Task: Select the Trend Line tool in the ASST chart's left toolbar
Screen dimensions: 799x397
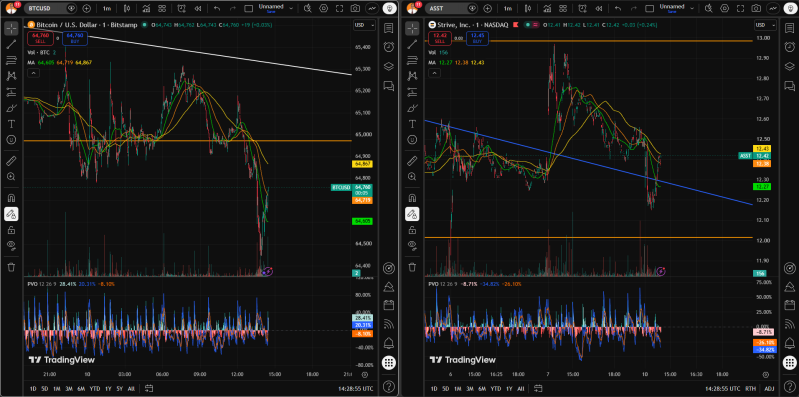Action: click(412, 44)
